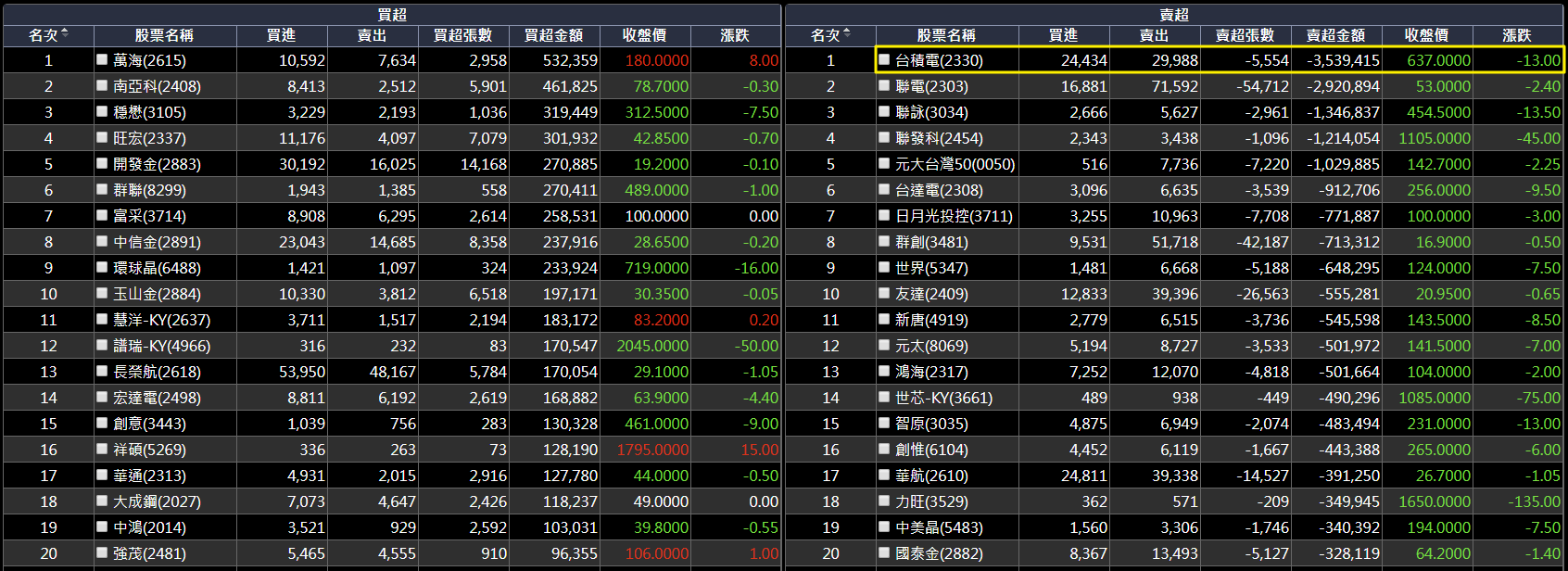Click buy table 收盤價 column header
Image resolution: width=1568 pixels, height=571 pixels.
tap(645, 35)
